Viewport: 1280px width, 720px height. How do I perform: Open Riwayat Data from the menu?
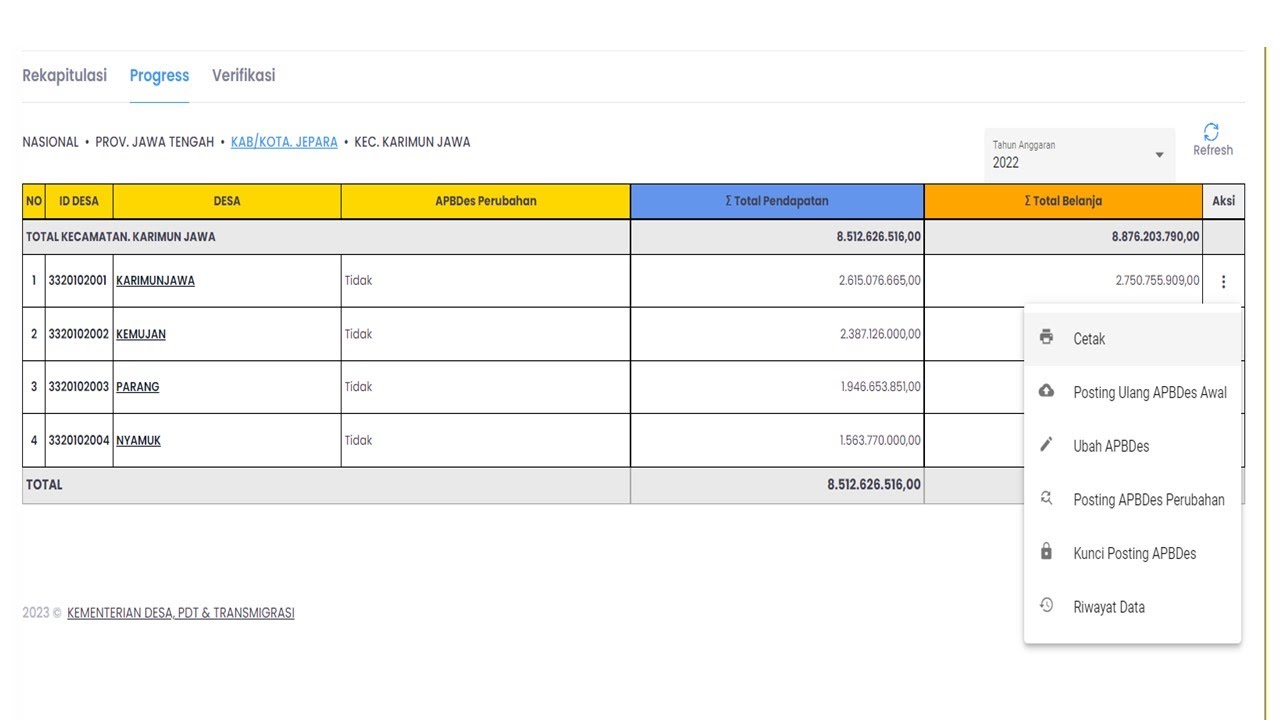click(1132, 607)
